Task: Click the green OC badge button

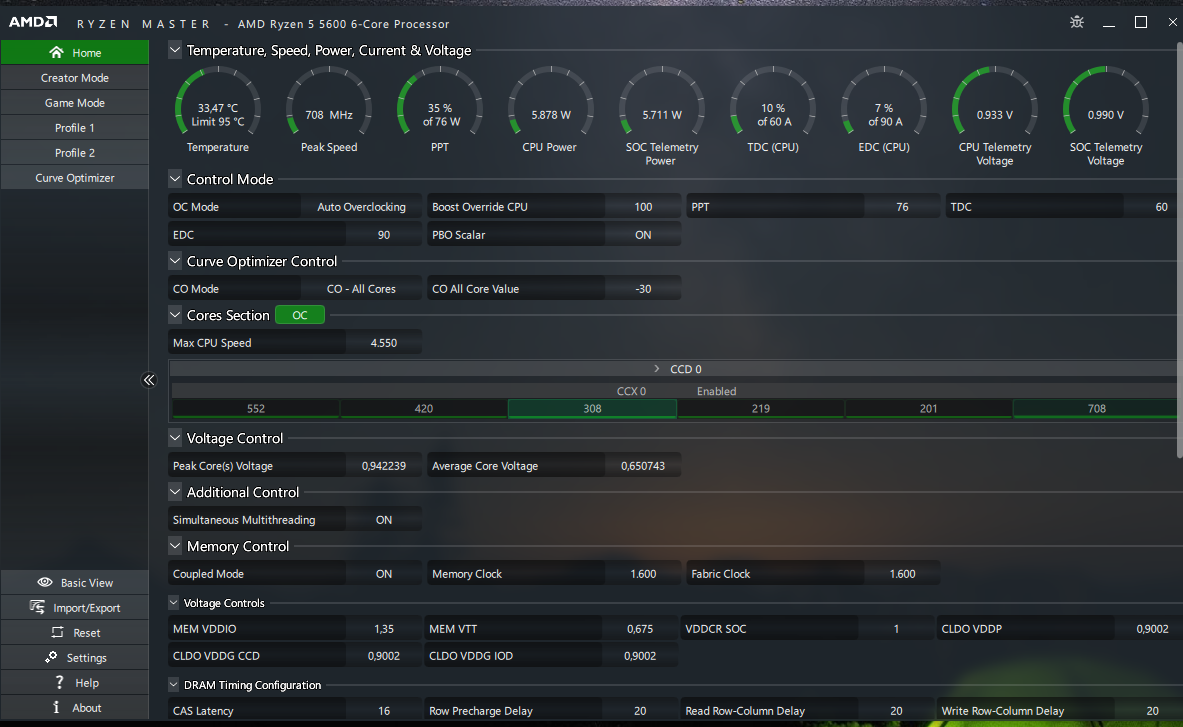Action: [x=300, y=315]
